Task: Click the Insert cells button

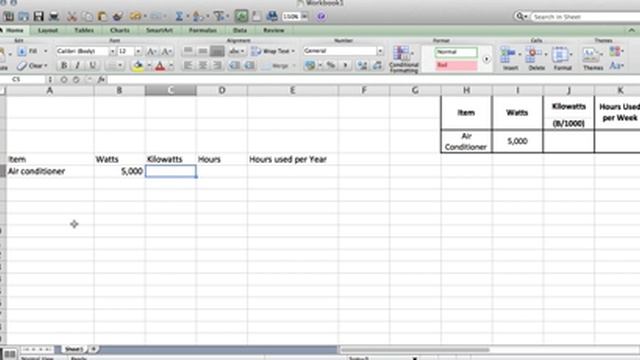Action: point(510,59)
